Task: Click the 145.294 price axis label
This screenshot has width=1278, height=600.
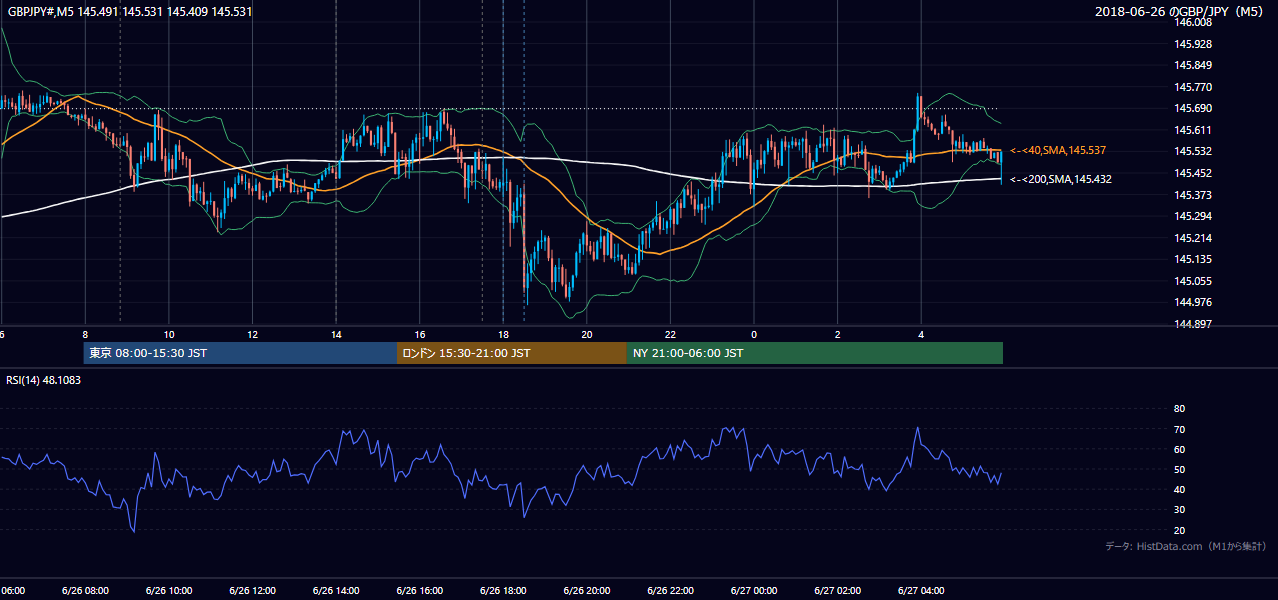Action: tap(1194, 216)
